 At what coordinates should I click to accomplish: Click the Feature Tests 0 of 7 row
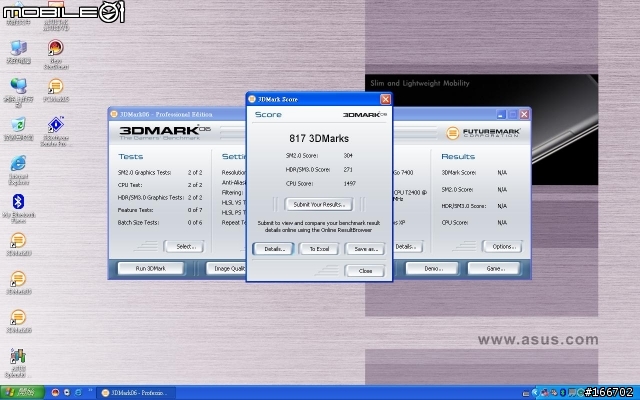160,210
